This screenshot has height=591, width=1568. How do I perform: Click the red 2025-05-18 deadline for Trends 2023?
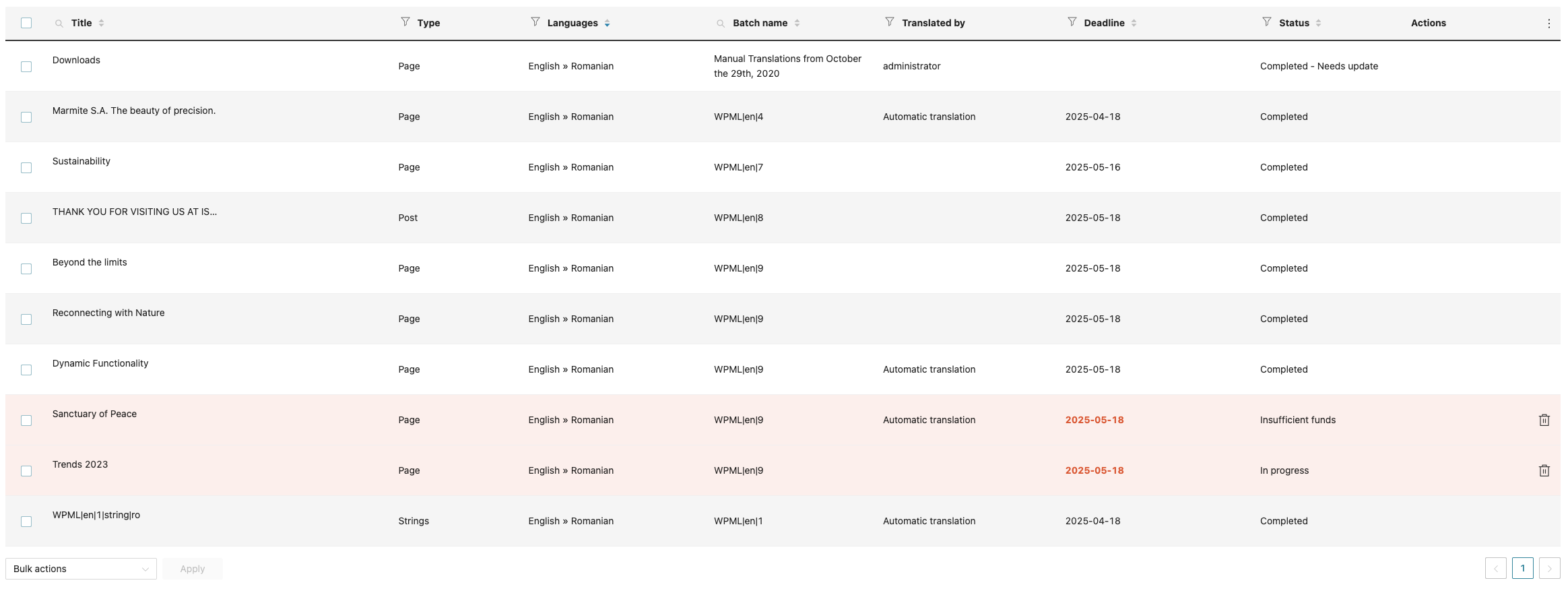click(1095, 470)
